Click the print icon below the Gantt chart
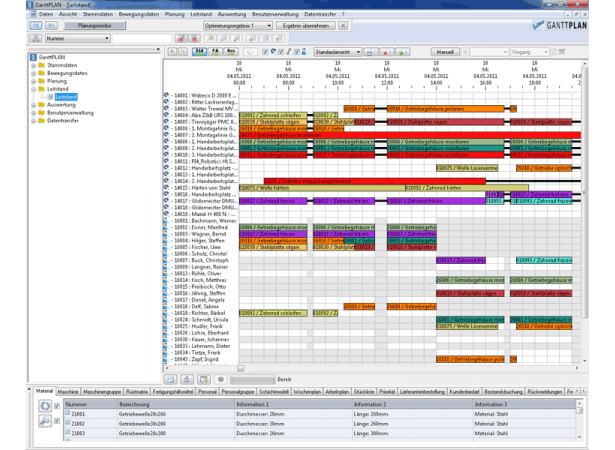 (x=186, y=379)
